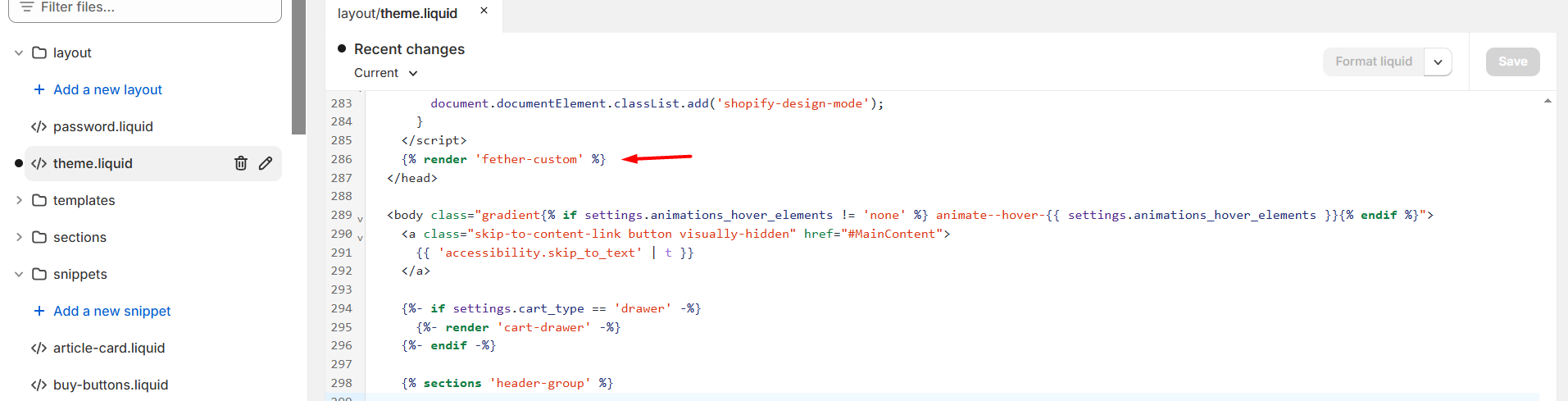Click Add a new layout link

point(107,89)
